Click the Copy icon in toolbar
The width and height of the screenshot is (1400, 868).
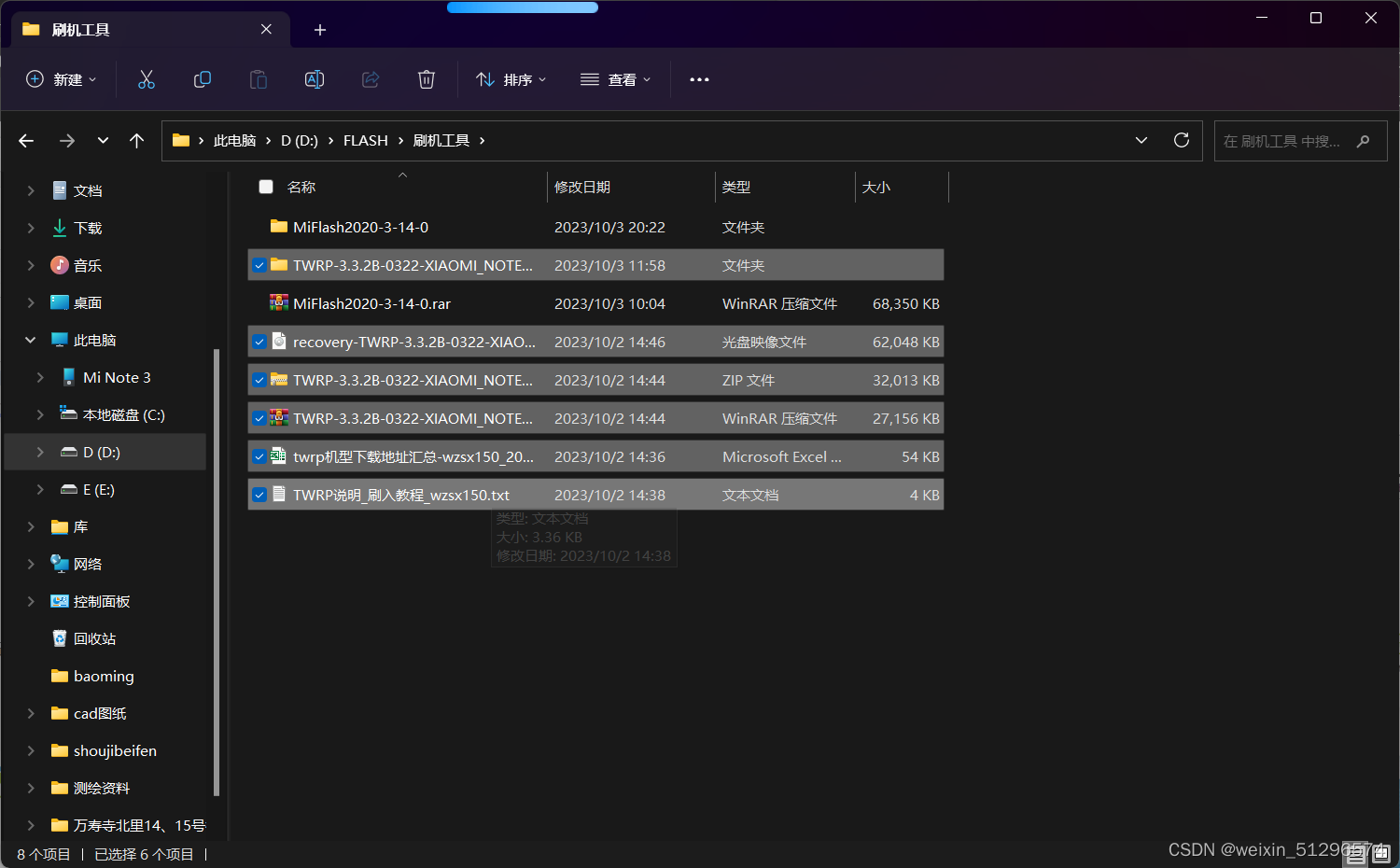coord(203,79)
